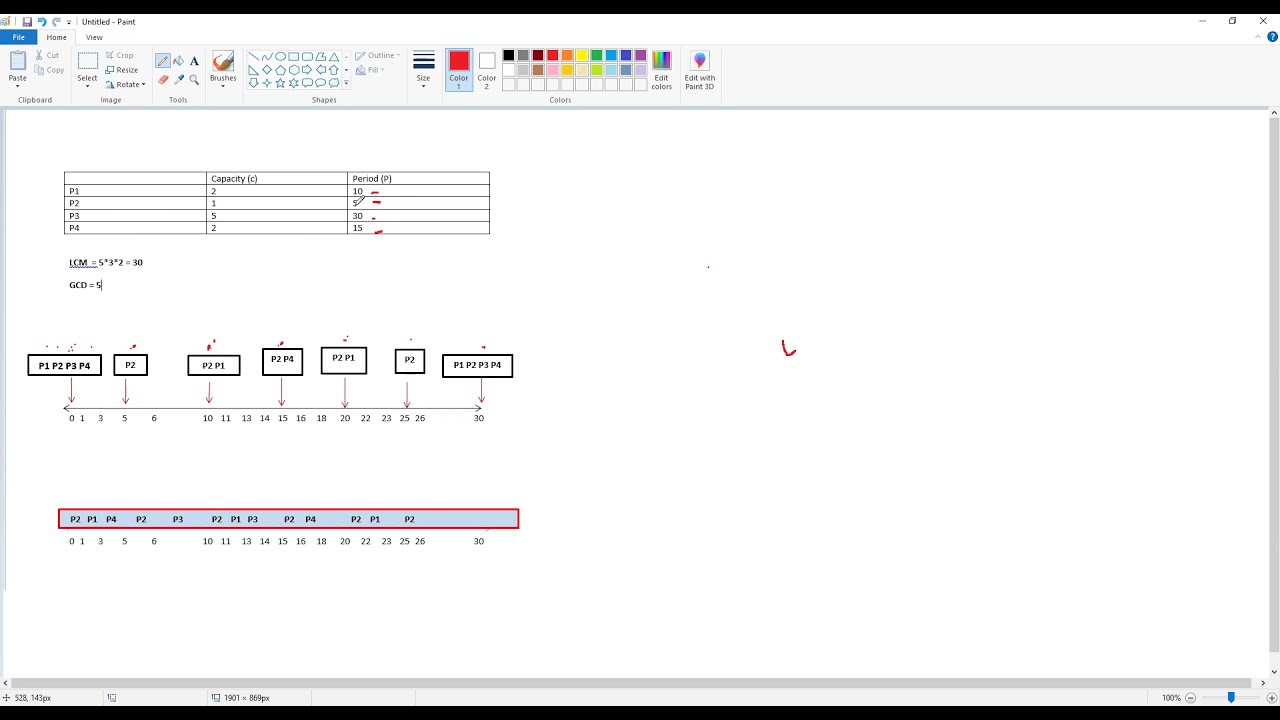Open the Paste dropdown arrow
Screen dimensions: 1280x720
[x=18, y=84]
